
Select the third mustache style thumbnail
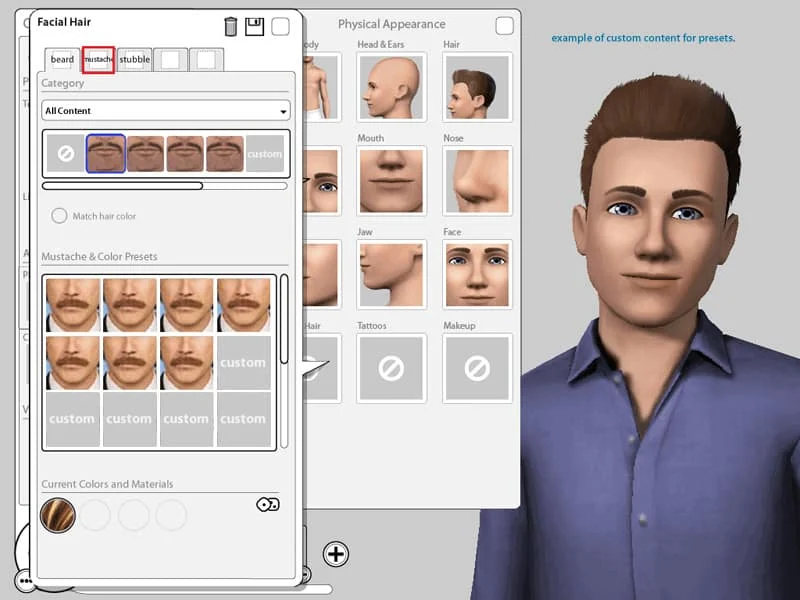(185, 153)
